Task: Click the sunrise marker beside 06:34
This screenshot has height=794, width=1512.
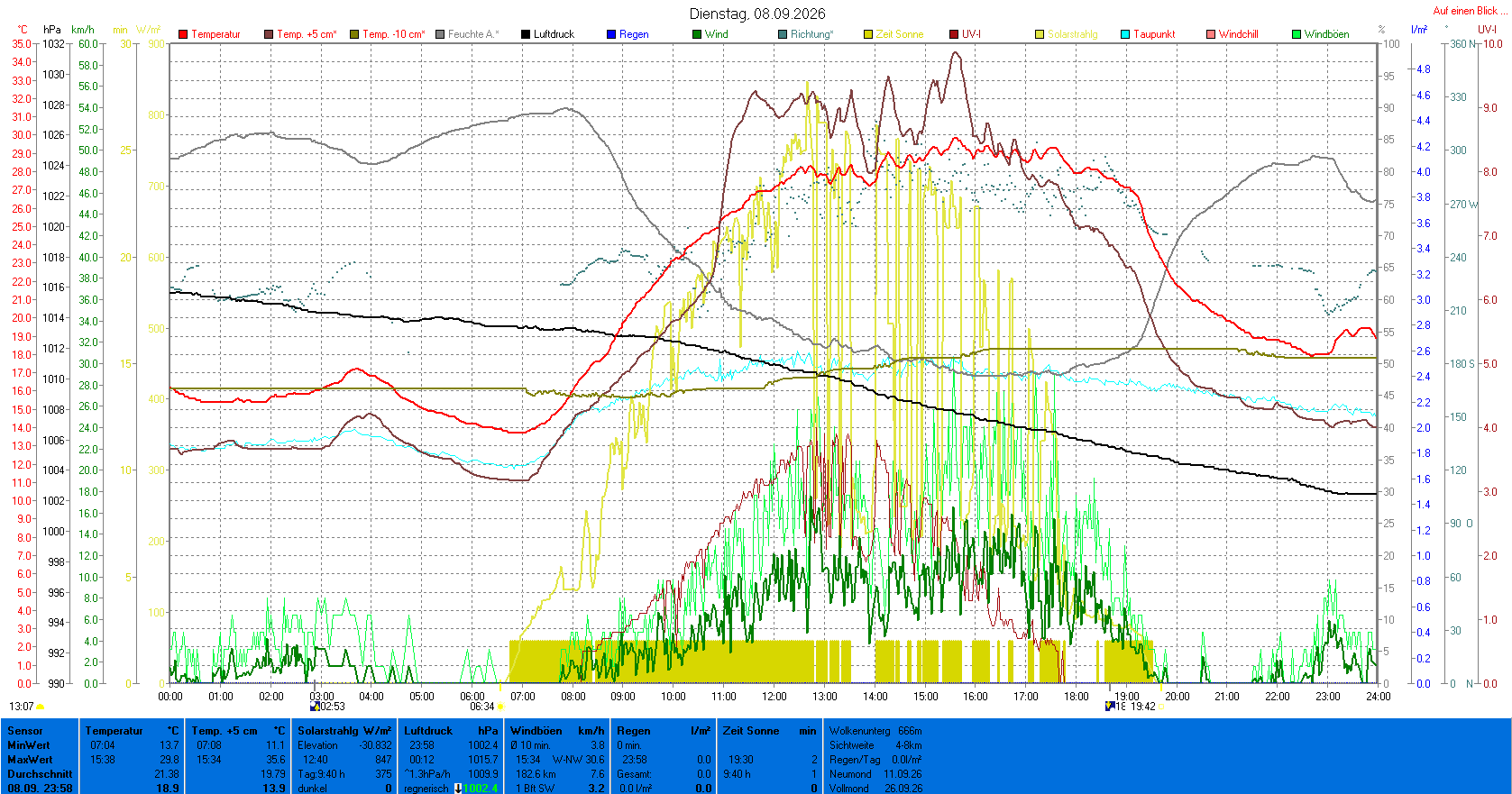Action: pyautogui.click(x=500, y=707)
